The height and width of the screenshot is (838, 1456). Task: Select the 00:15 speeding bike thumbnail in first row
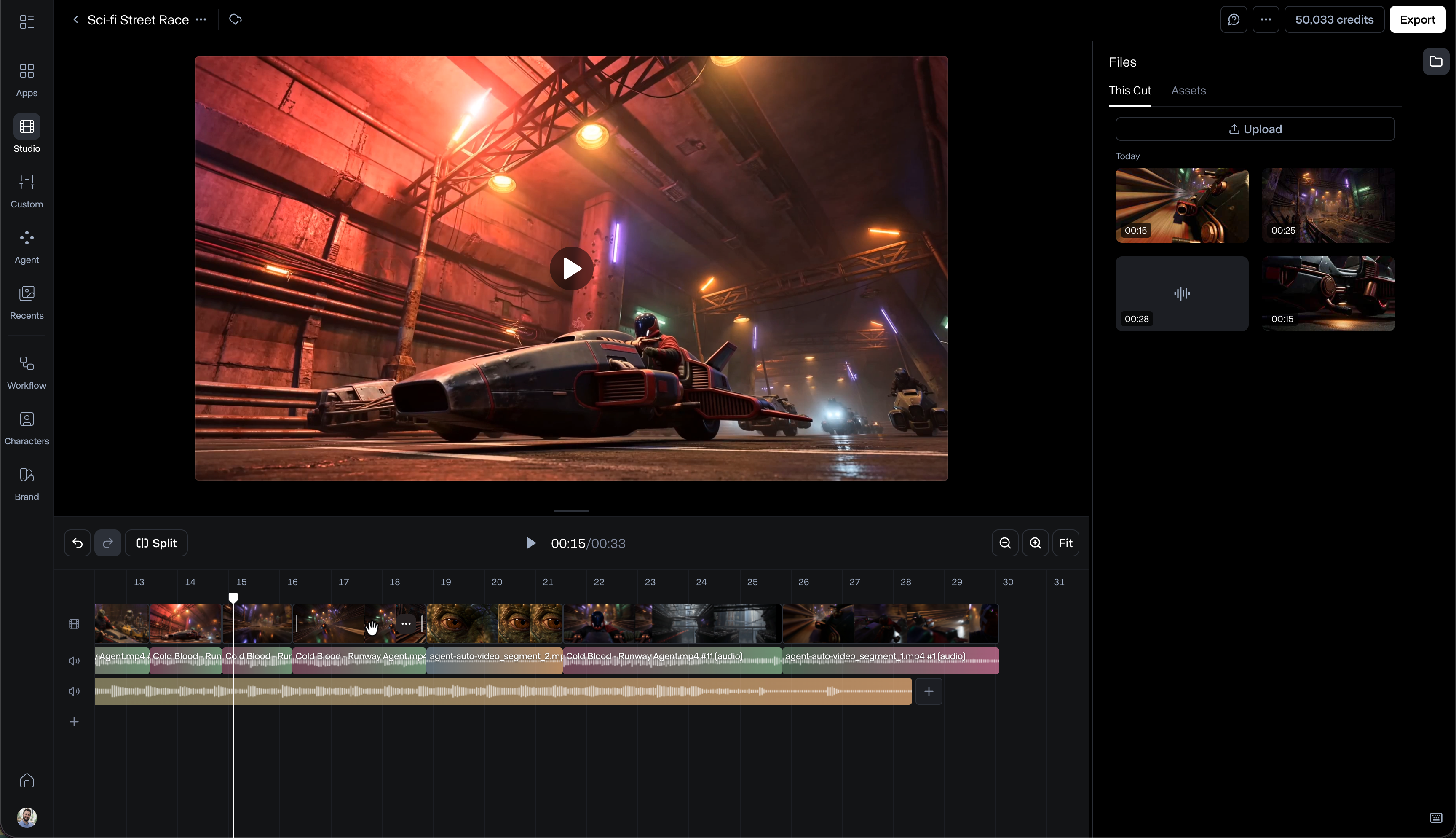click(x=1182, y=205)
